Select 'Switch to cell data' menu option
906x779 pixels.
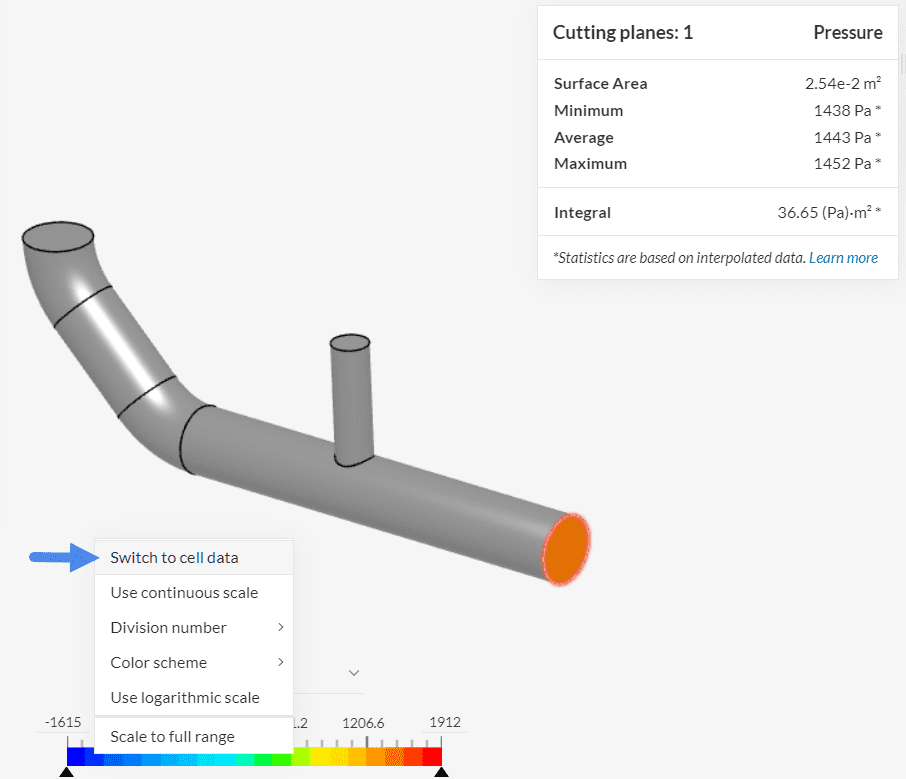(174, 557)
